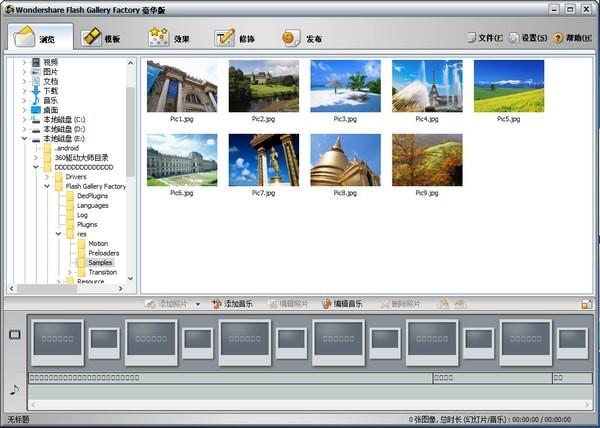Expand the 图片 pictures tree node
The height and width of the screenshot is (428, 600).
coord(24,72)
